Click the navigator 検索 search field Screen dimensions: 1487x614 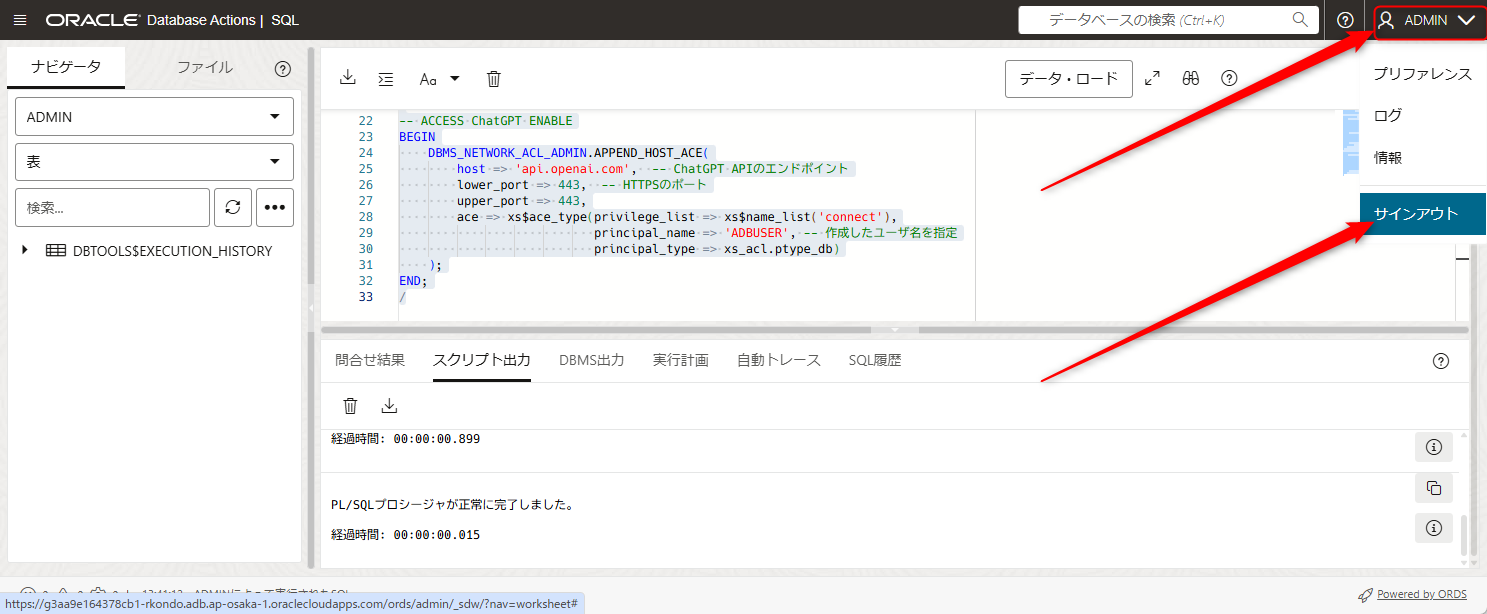pyautogui.click(x=112, y=207)
